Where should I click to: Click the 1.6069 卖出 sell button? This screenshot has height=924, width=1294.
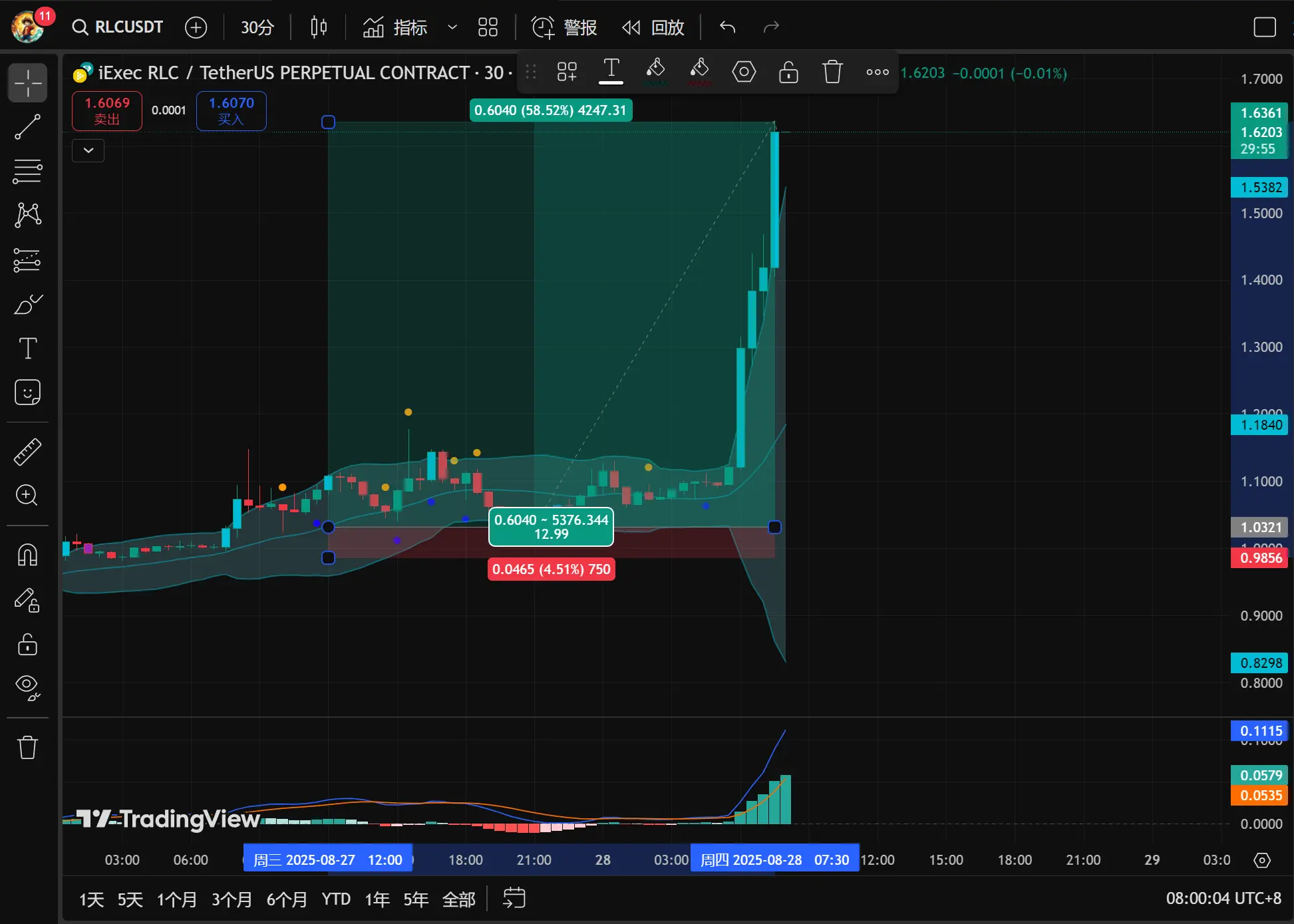coord(107,111)
